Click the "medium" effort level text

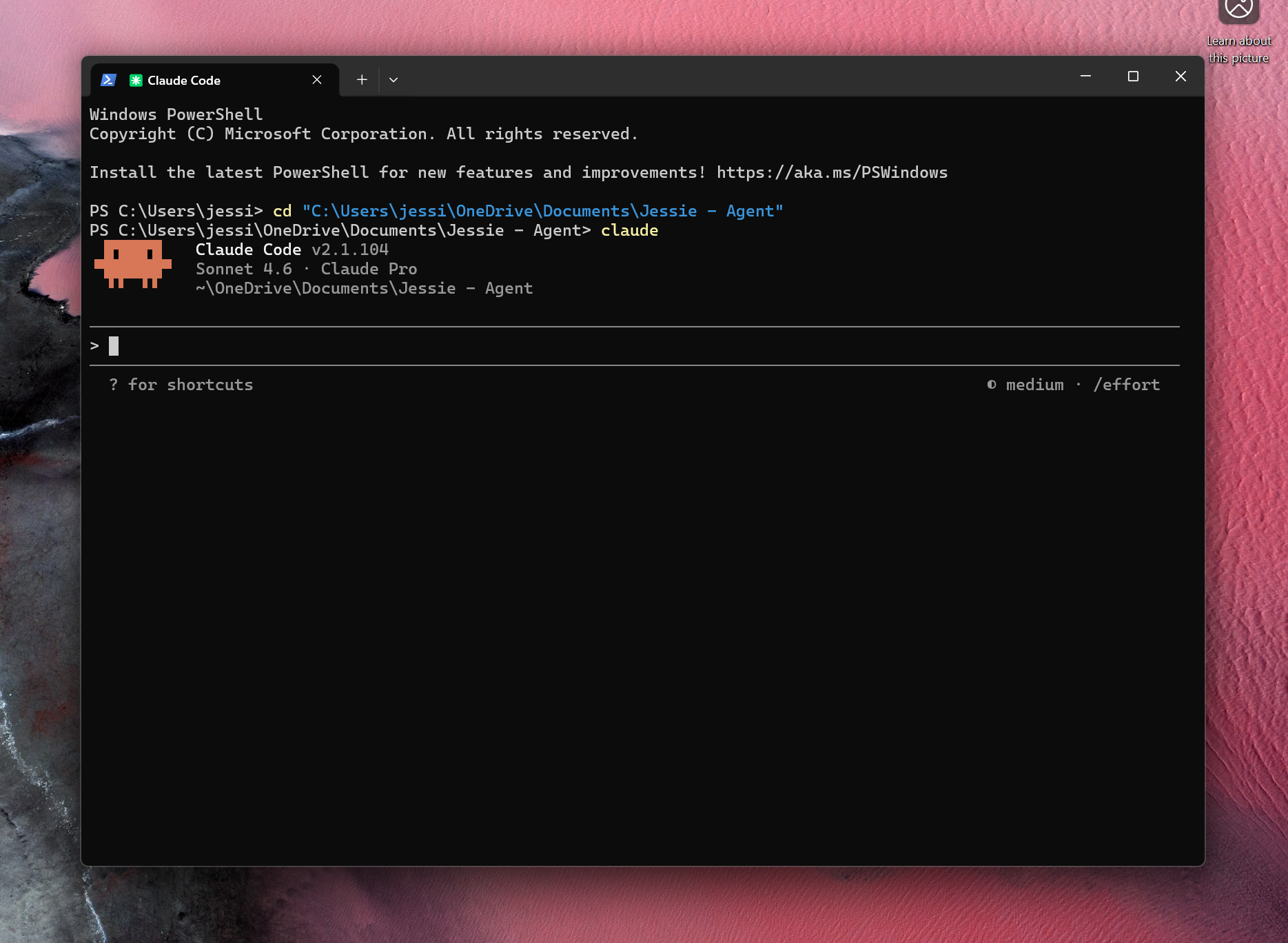(1034, 385)
